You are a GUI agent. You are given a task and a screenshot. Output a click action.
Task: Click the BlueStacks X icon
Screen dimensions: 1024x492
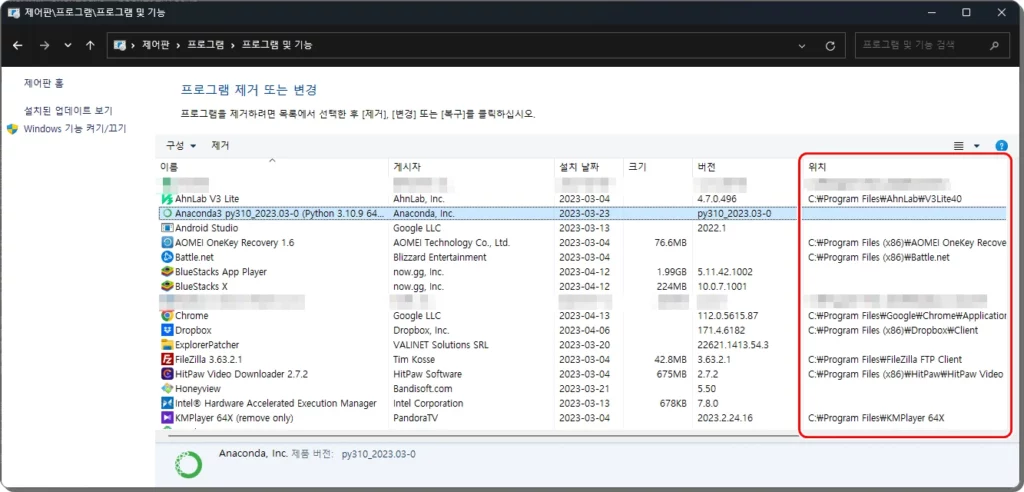coord(167,286)
